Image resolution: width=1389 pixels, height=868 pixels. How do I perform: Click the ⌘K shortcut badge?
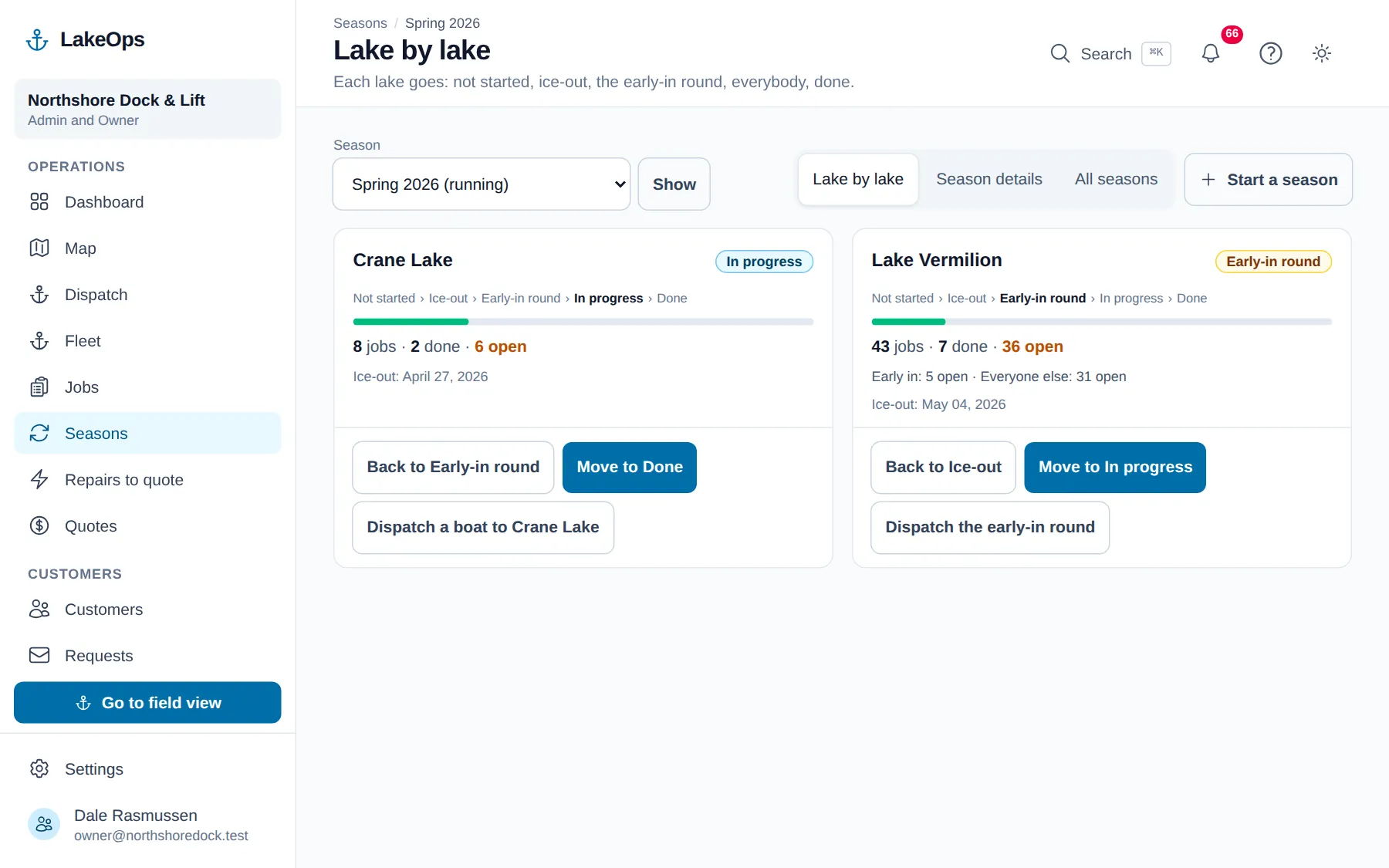[1156, 53]
